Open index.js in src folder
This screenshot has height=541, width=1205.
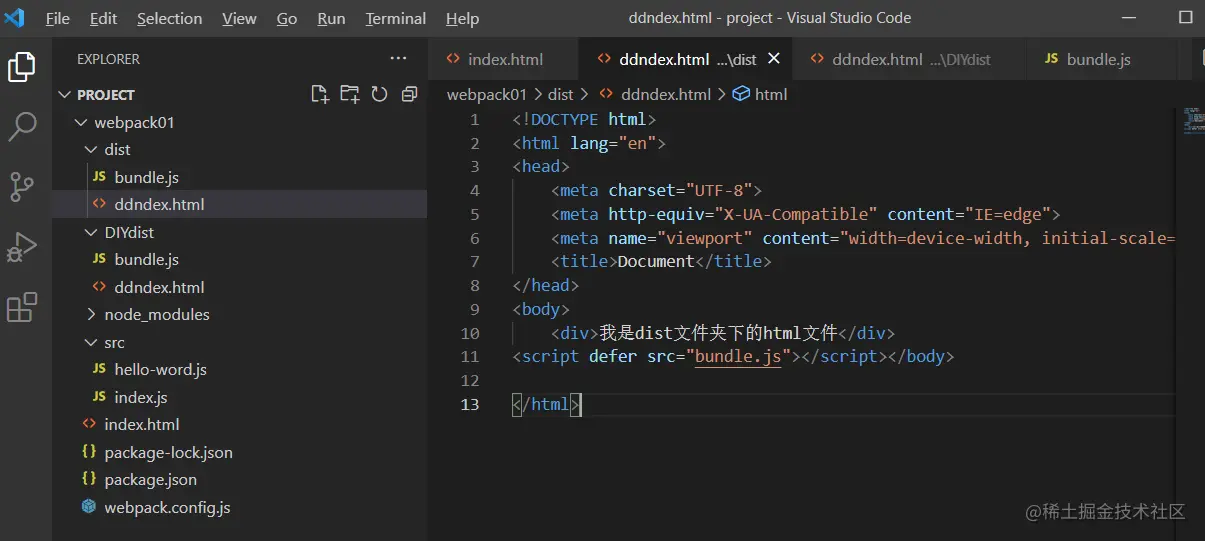pyautogui.click(x=240, y=397)
